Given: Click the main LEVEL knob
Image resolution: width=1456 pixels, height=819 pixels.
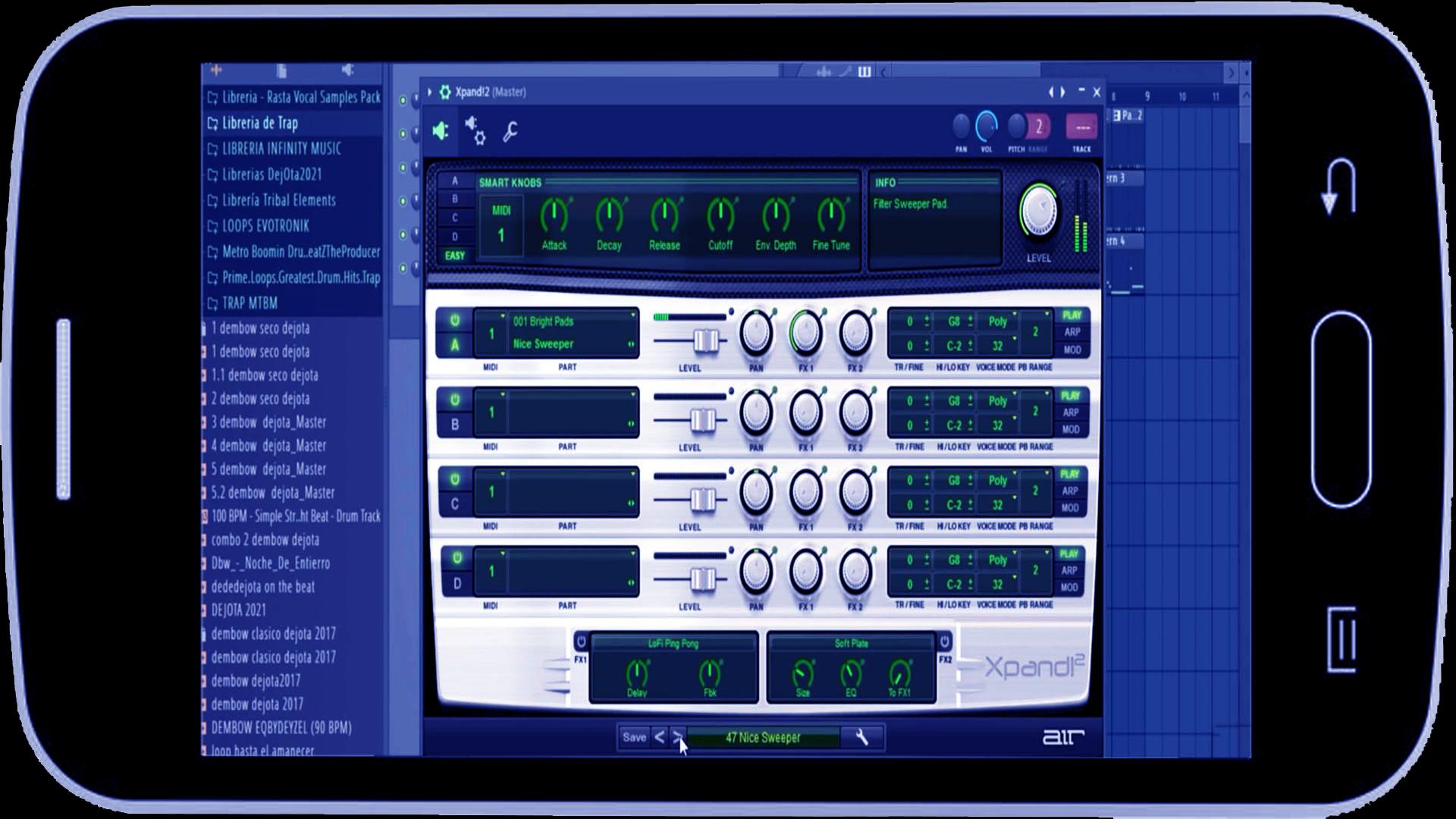Looking at the screenshot, I should (x=1039, y=209).
